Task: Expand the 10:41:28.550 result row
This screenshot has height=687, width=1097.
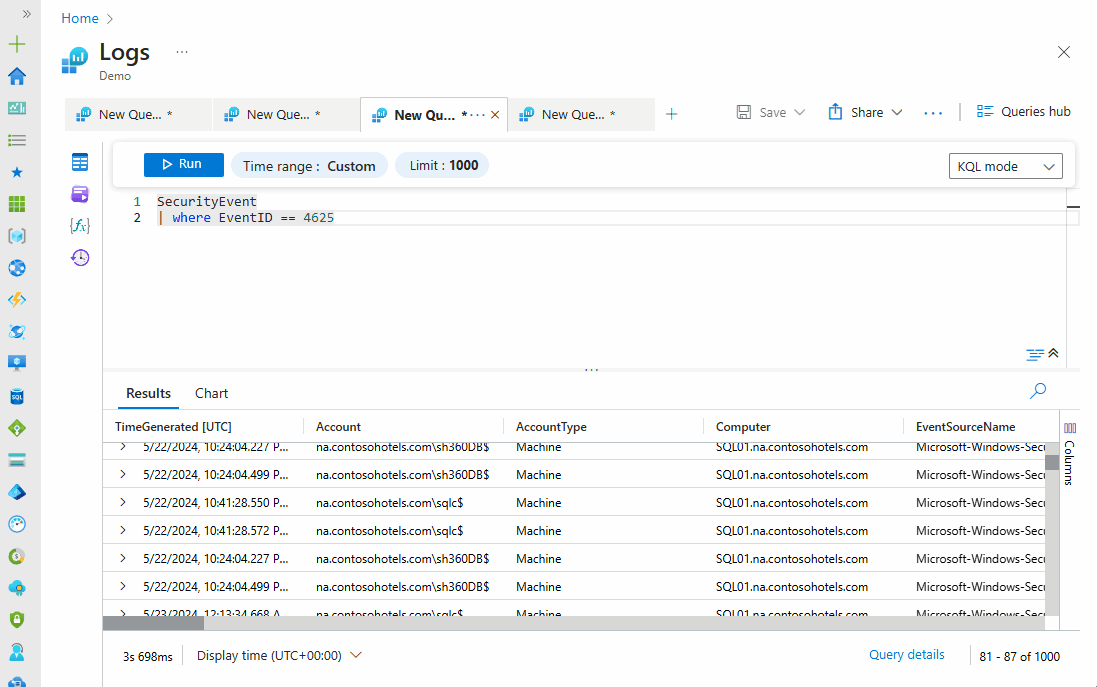Action: click(x=123, y=502)
